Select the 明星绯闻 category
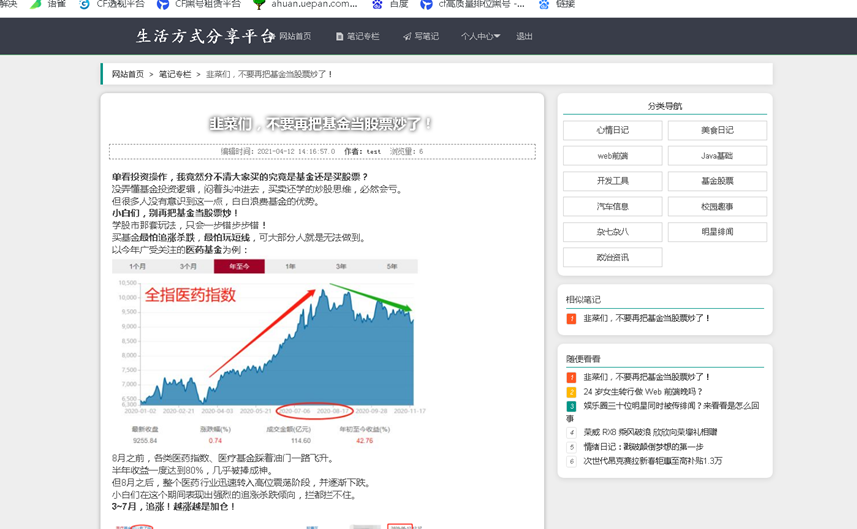 tap(717, 232)
